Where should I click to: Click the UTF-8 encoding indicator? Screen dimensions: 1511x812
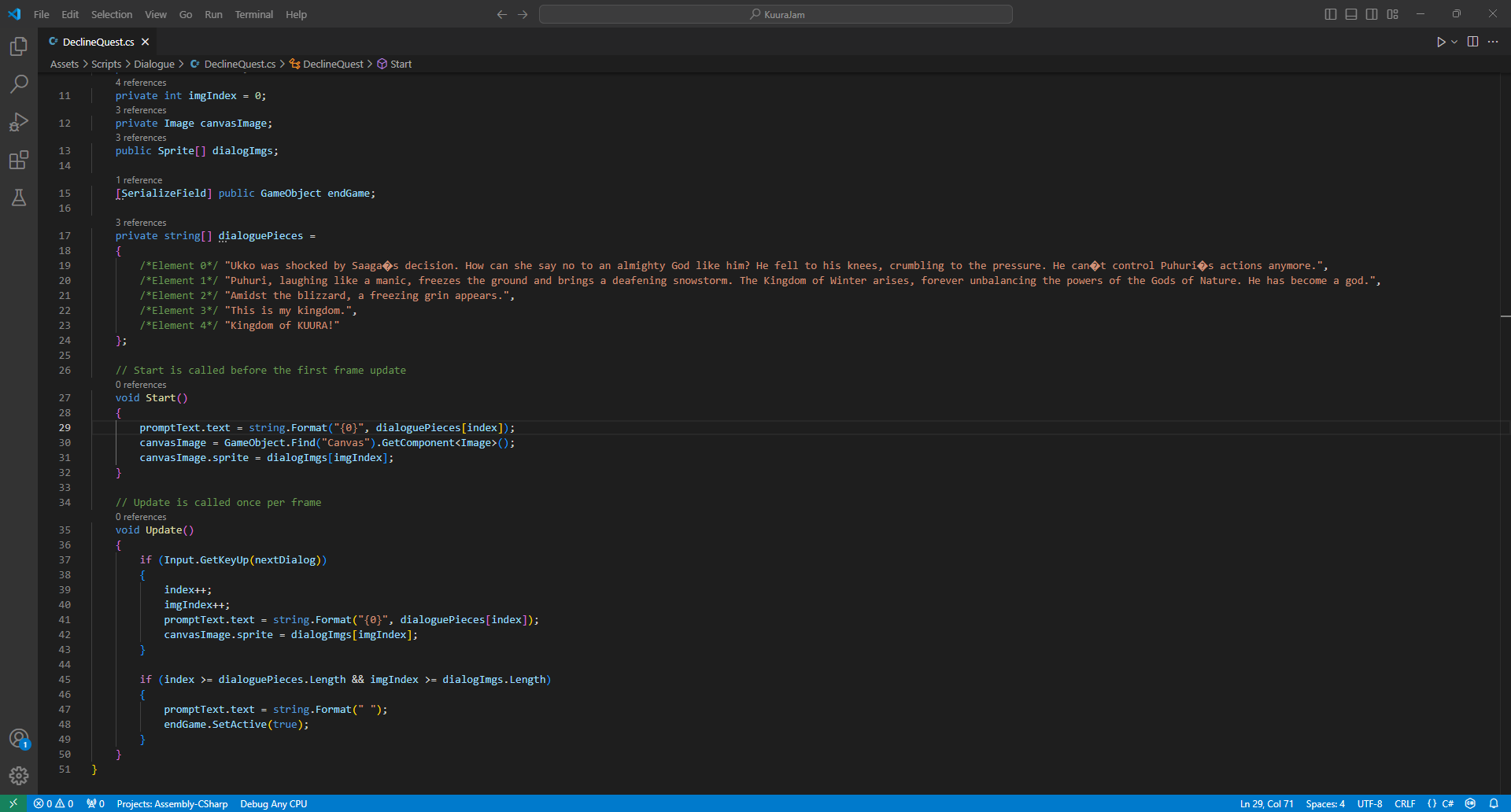click(1369, 803)
